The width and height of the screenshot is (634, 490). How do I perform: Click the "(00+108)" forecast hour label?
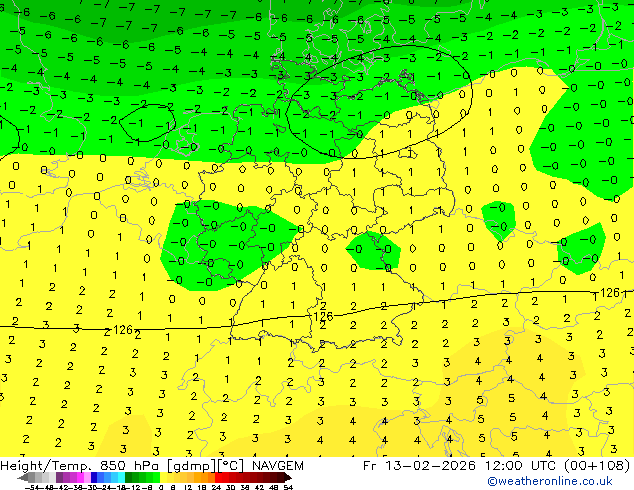coord(597,466)
